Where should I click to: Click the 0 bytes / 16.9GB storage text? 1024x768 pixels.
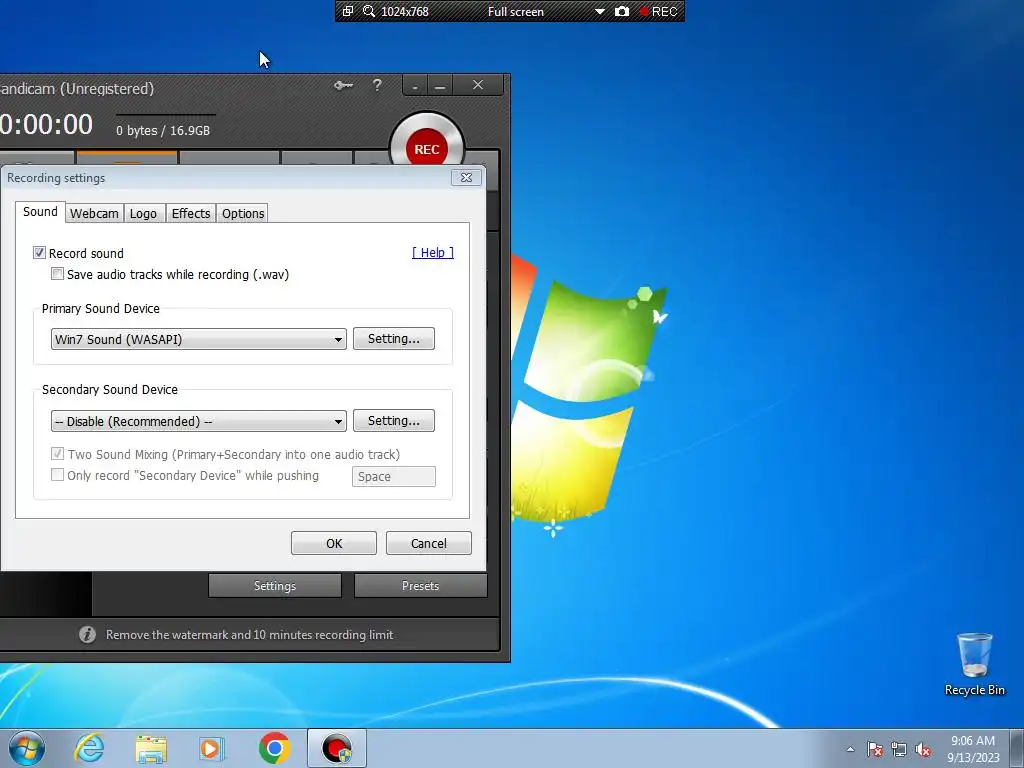(x=163, y=131)
